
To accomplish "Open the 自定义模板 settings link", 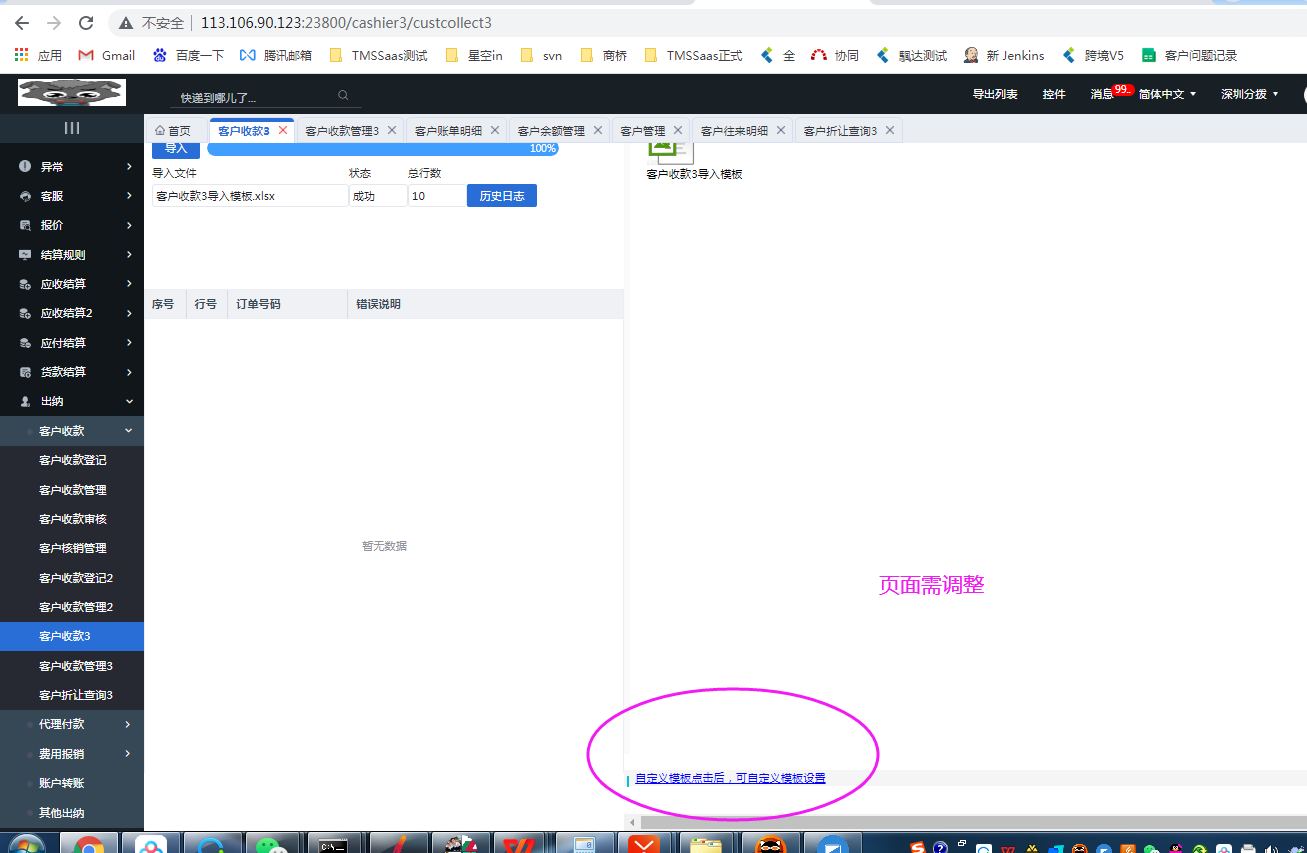I will point(731,778).
